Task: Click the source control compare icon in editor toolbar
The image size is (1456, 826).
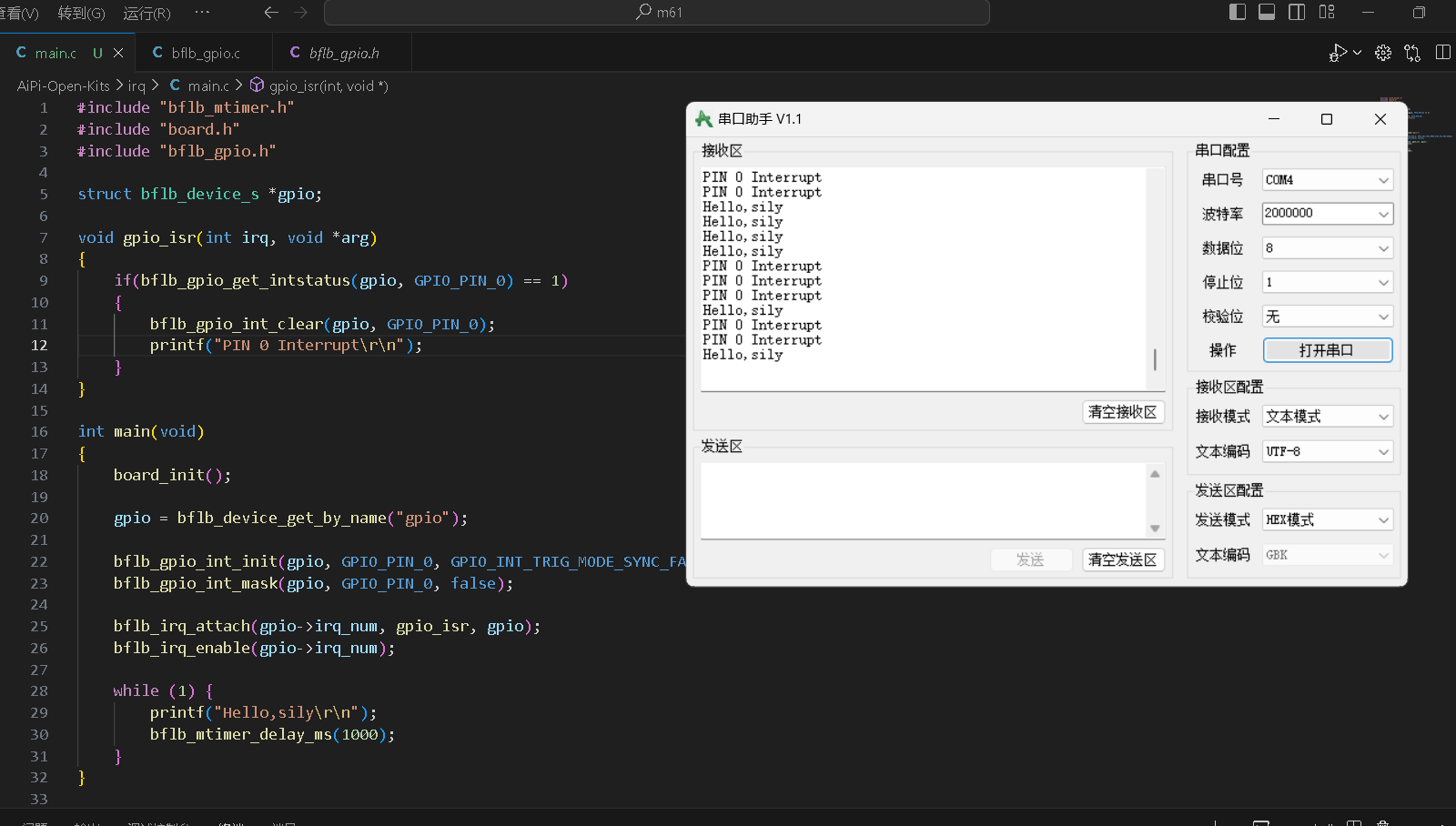Action: tap(1412, 53)
